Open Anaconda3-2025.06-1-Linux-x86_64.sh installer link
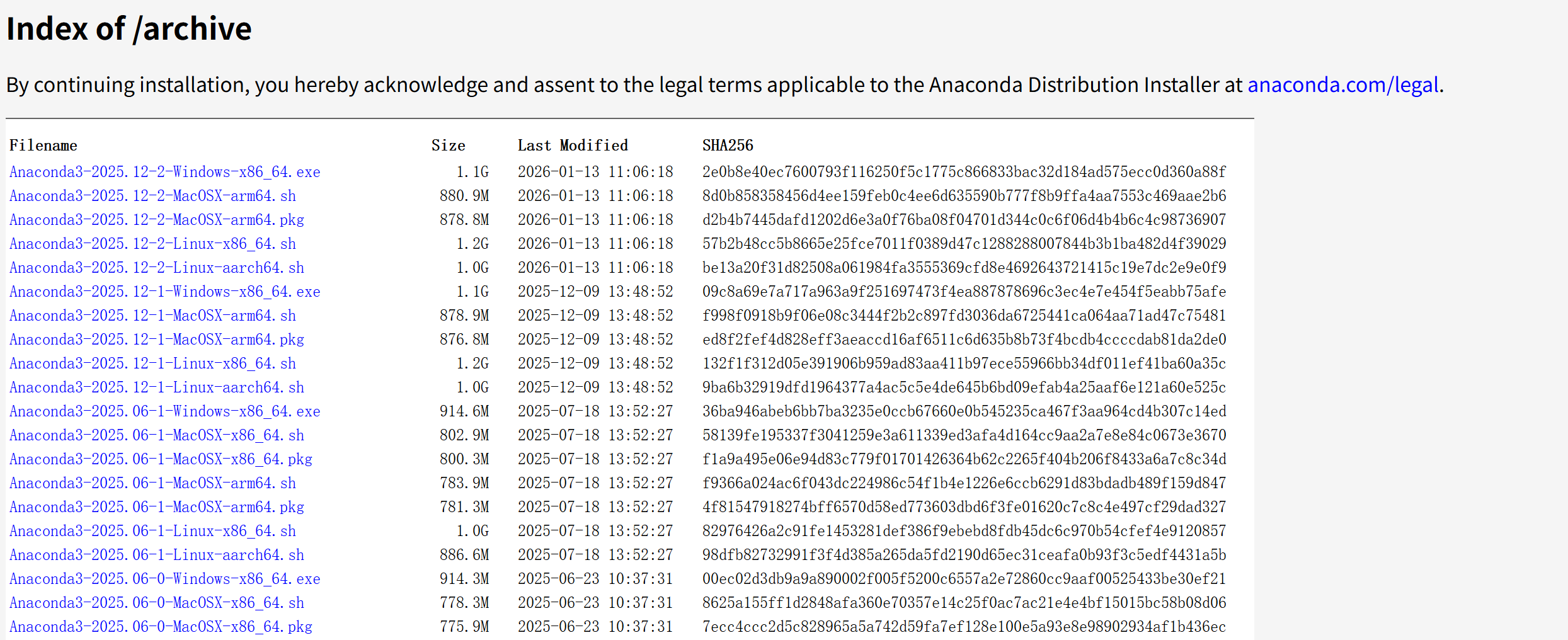 152,531
